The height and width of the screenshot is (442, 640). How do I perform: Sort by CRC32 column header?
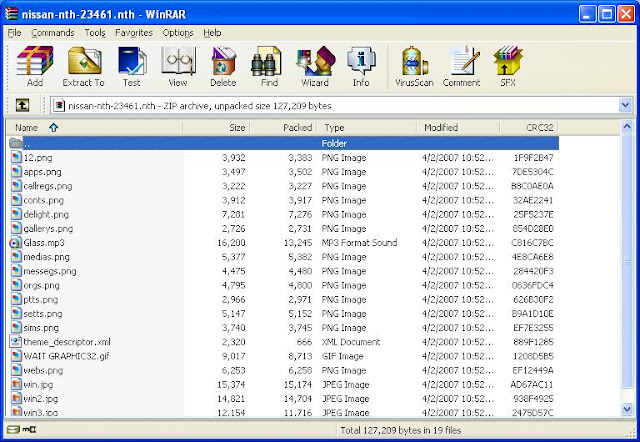[529, 128]
